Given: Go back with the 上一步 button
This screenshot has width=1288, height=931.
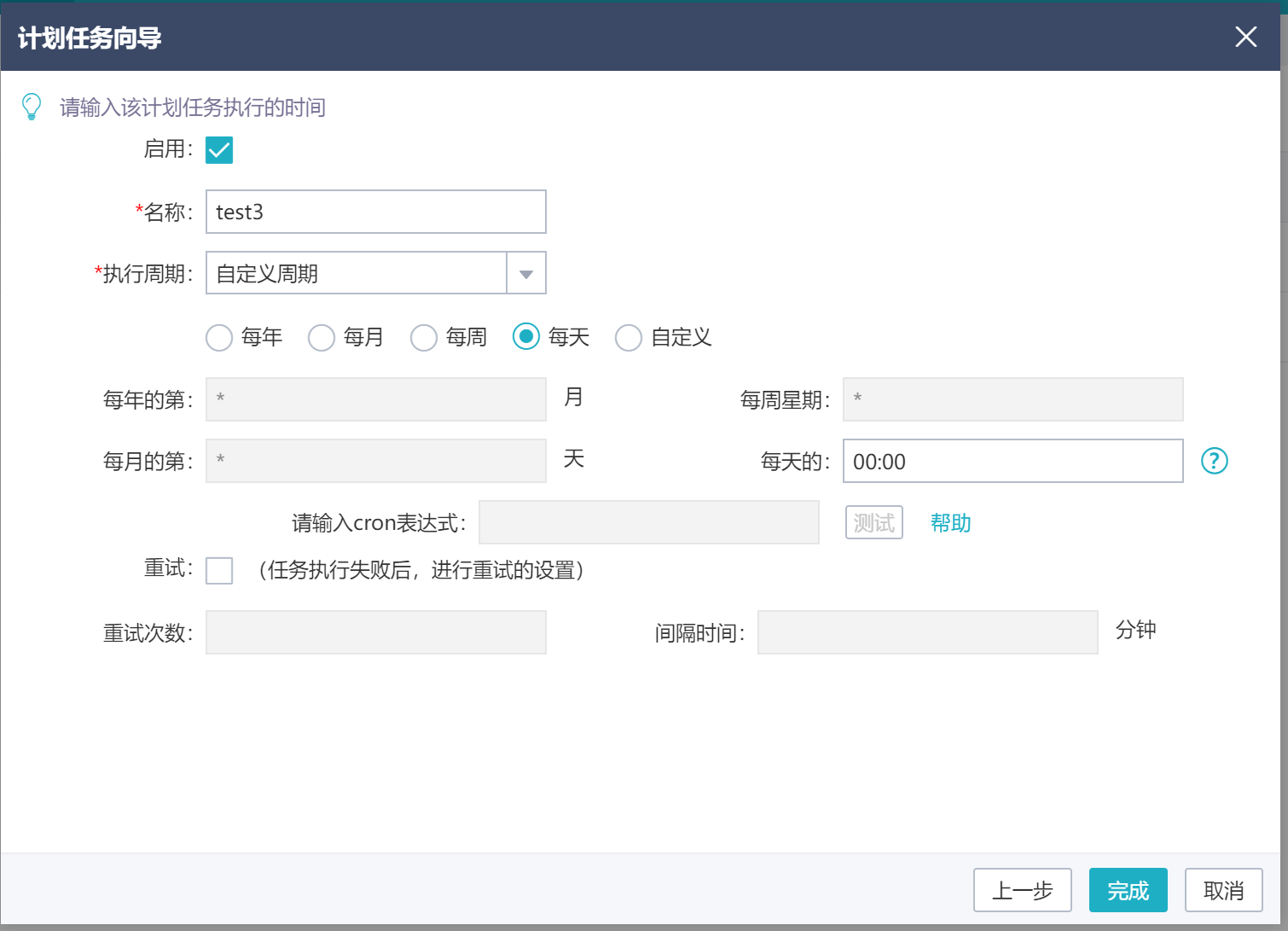Looking at the screenshot, I should click(1023, 890).
